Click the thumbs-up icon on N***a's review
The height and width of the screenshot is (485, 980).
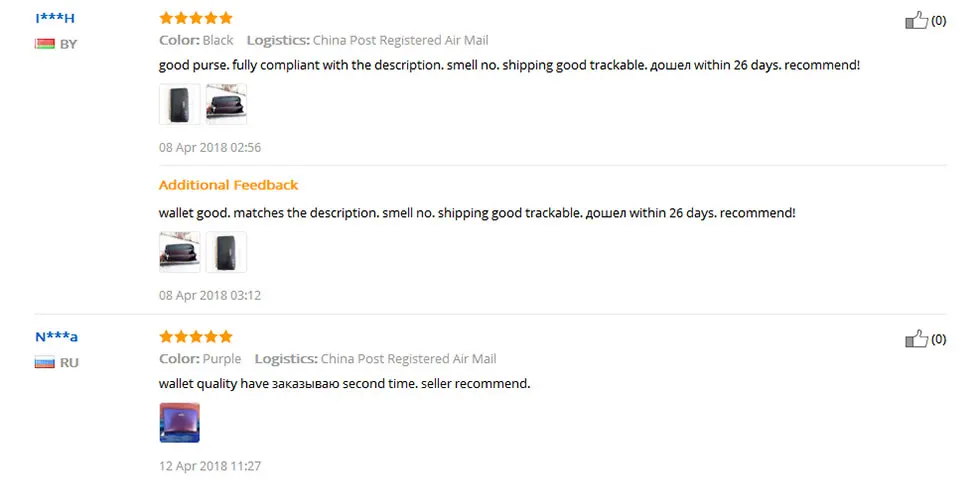click(916, 339)
